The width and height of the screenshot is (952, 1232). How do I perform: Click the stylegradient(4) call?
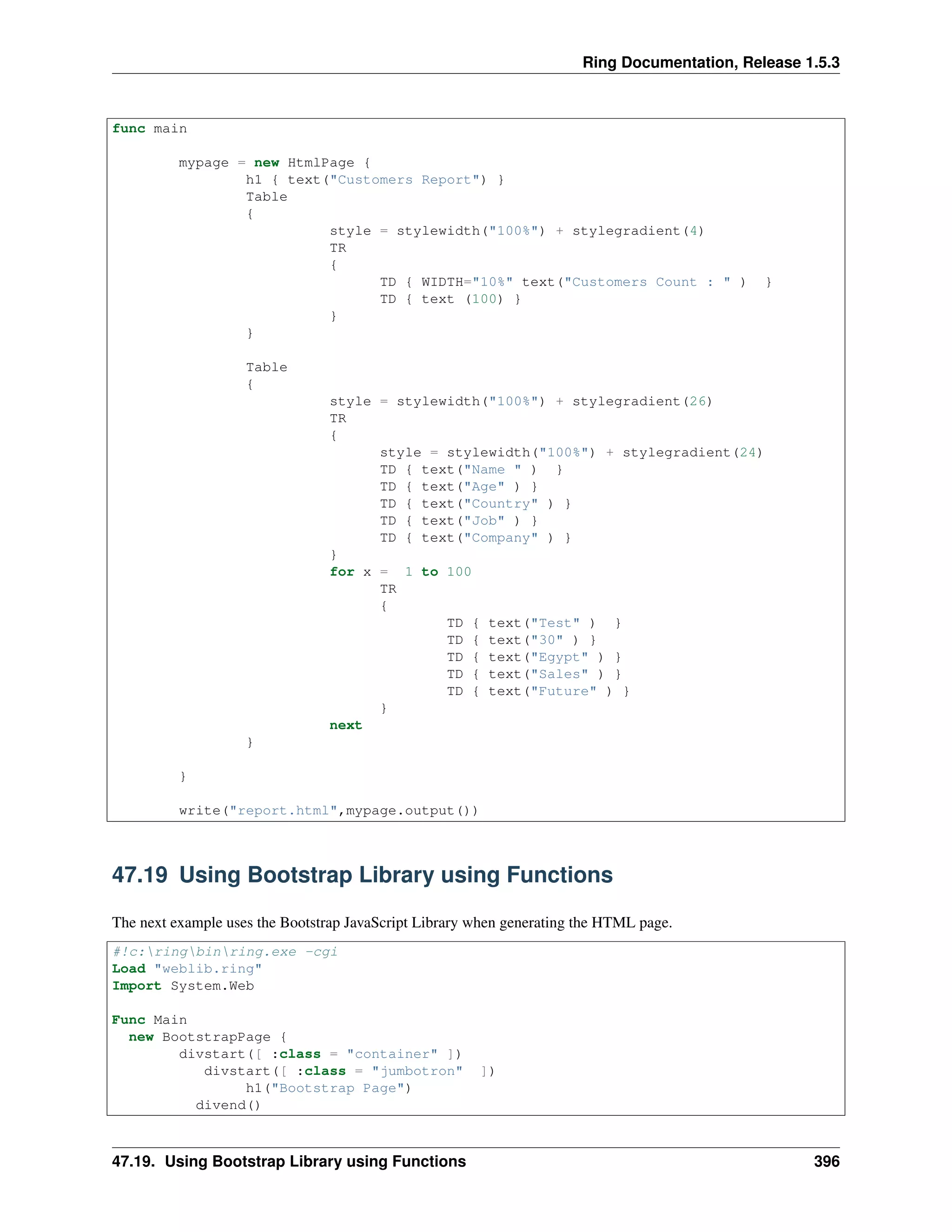(637, 231)
